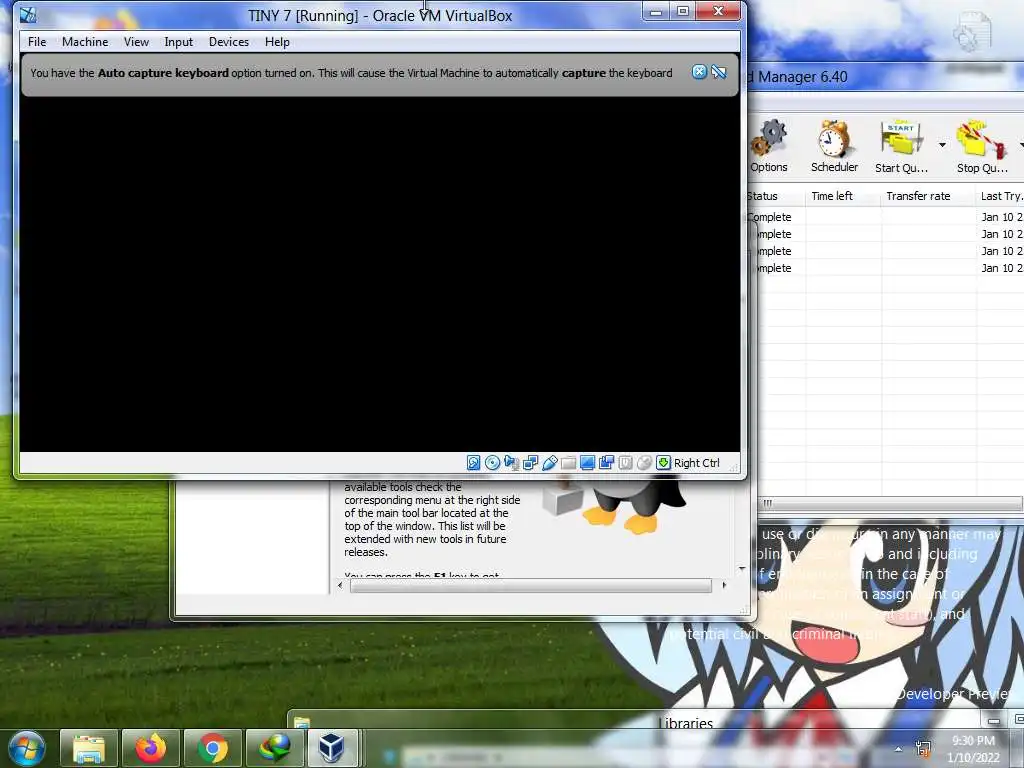Switch to VirtualBox taskbar icon
The width and height of the screenshot is (1024, 768).
tap(332, 748)
